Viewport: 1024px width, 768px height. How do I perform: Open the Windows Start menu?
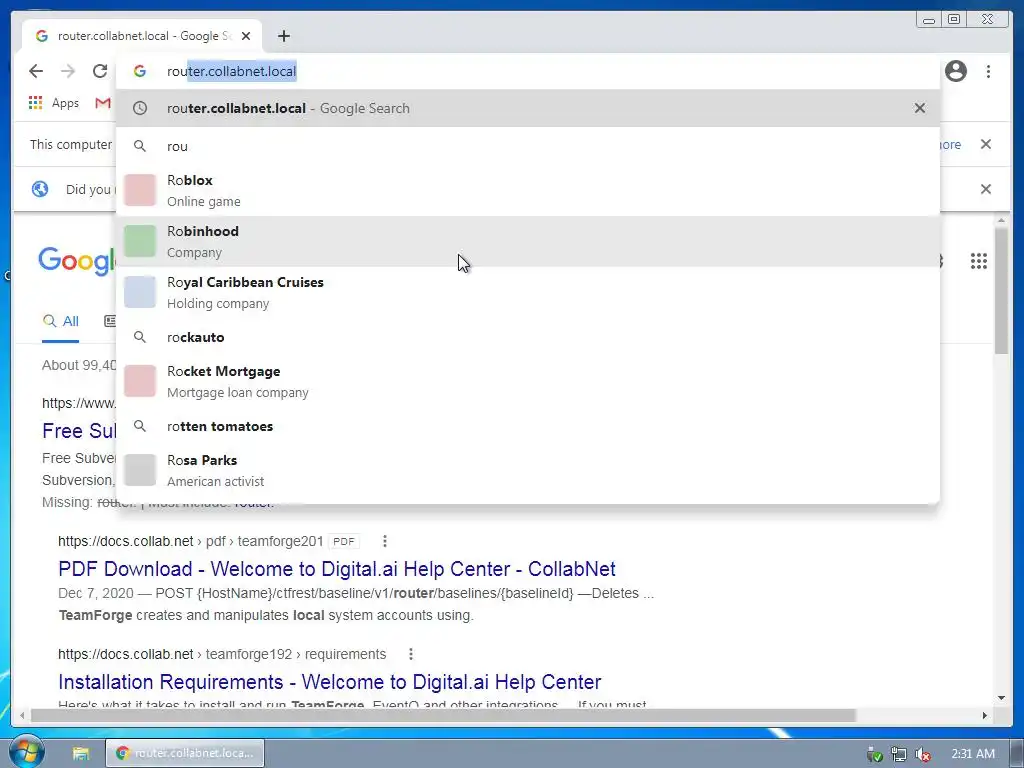26,753
